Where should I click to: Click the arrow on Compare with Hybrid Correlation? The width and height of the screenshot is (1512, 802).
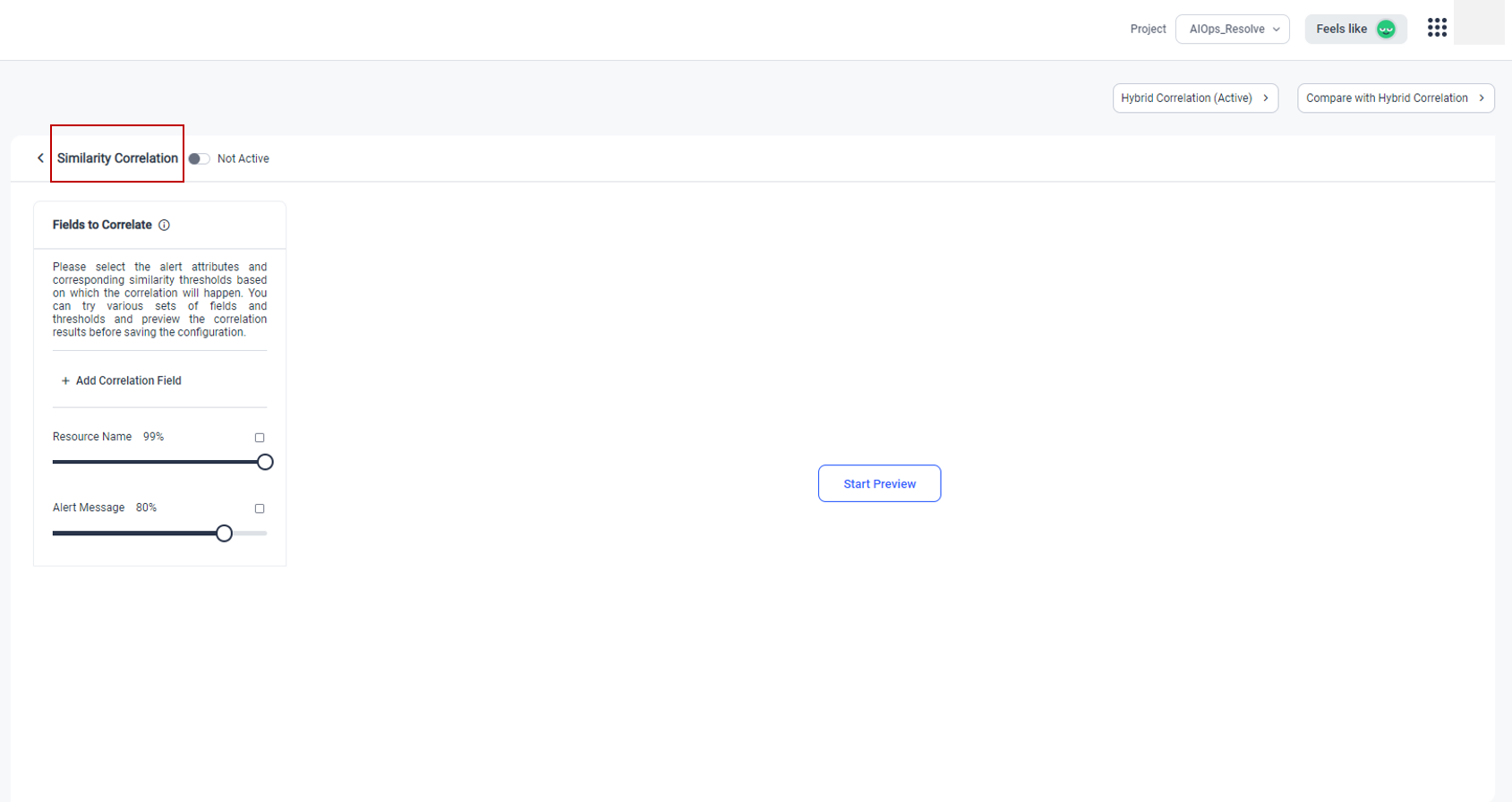click(1482, 98)
